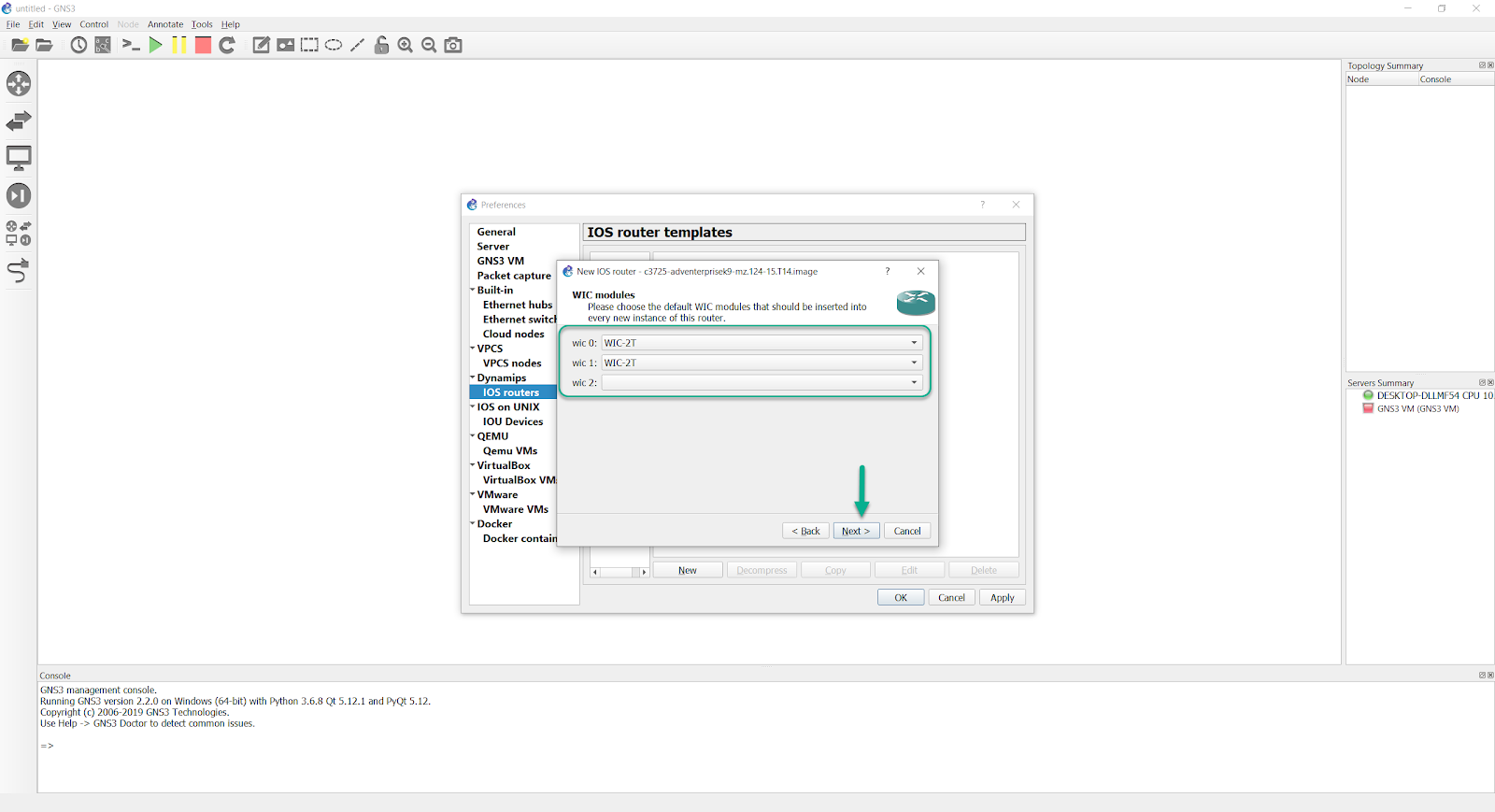
Task: Click the New blank project icon
Action: [x=20, y=45]
